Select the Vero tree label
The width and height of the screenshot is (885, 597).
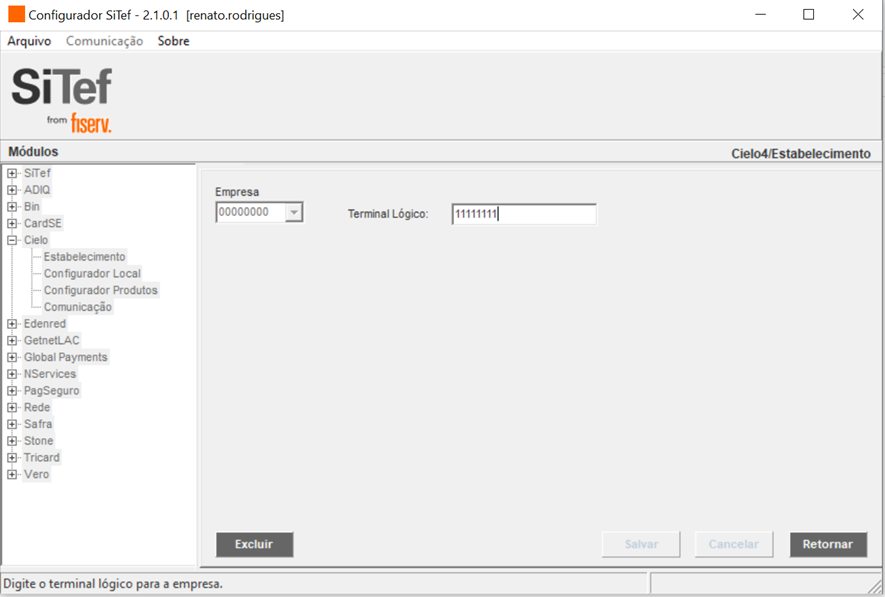36,475
